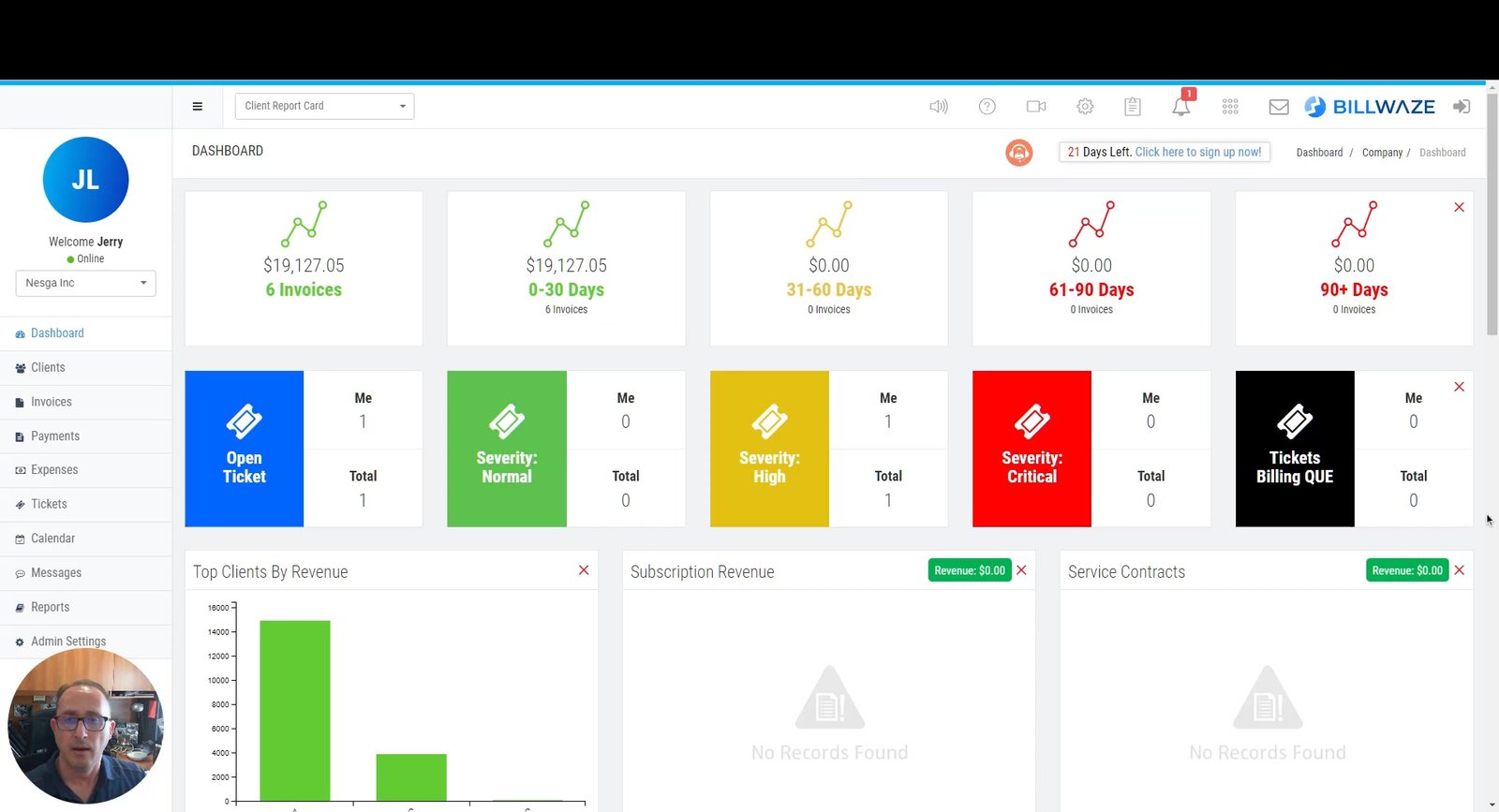Open the notifications bell icon
The image size is (1499, 812).
(x=1180, y=107)
